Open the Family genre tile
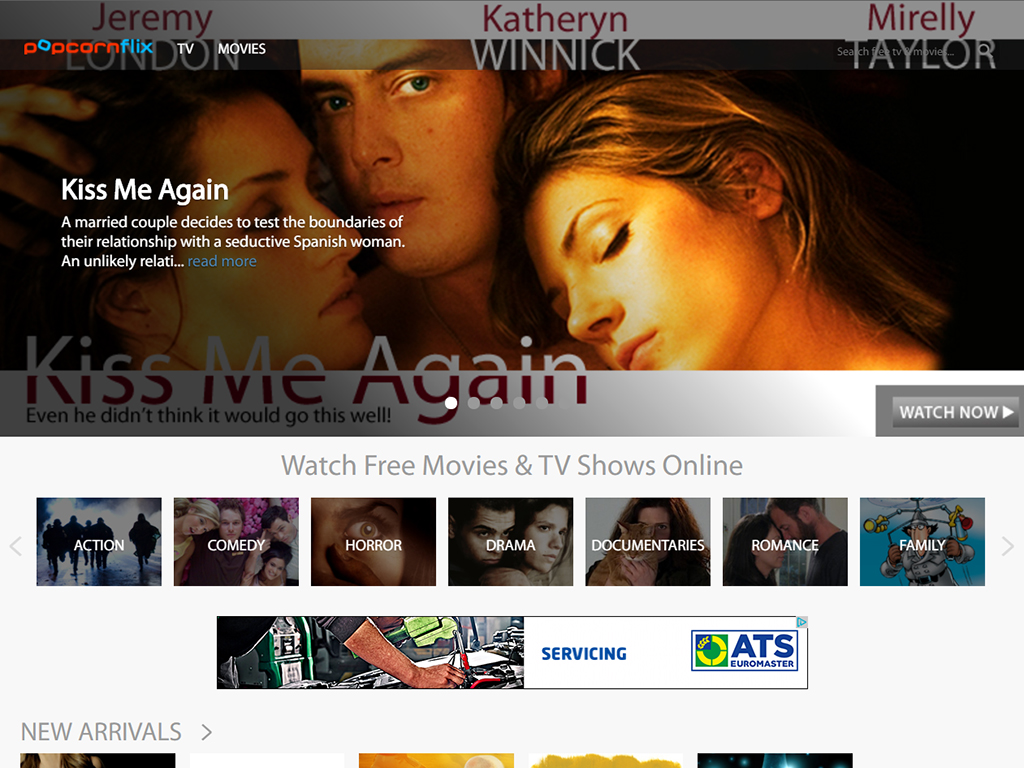The image size is (1024, 768). pyautogui.click(x=922, y=542)
